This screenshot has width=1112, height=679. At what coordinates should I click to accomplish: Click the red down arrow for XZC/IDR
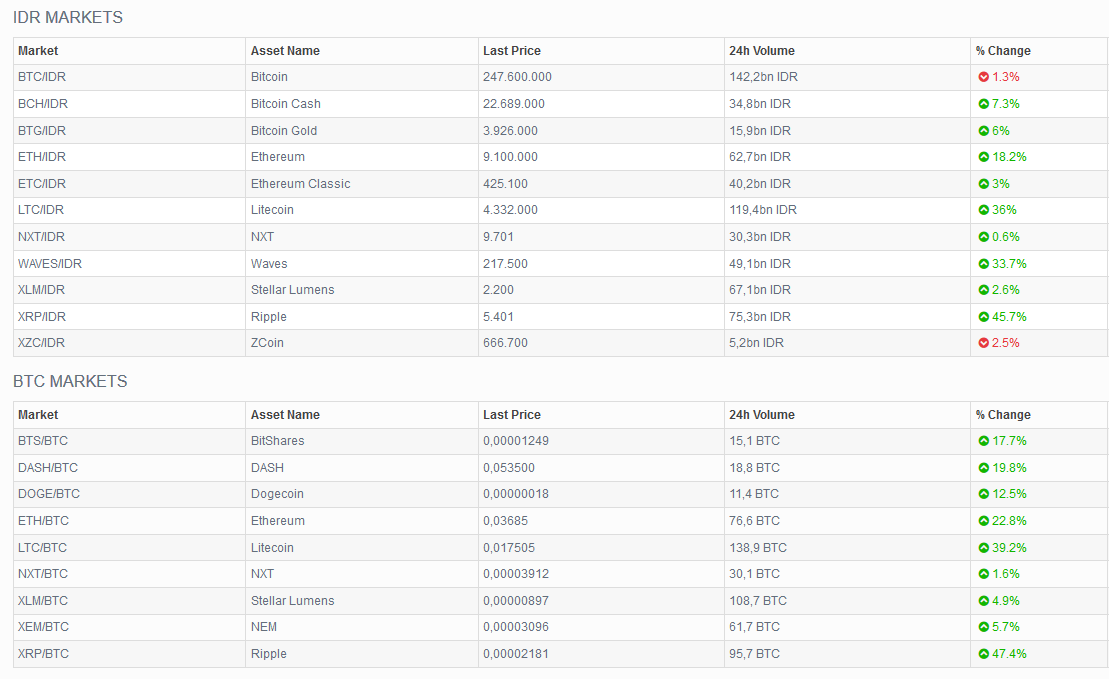(x=983, y=343)
